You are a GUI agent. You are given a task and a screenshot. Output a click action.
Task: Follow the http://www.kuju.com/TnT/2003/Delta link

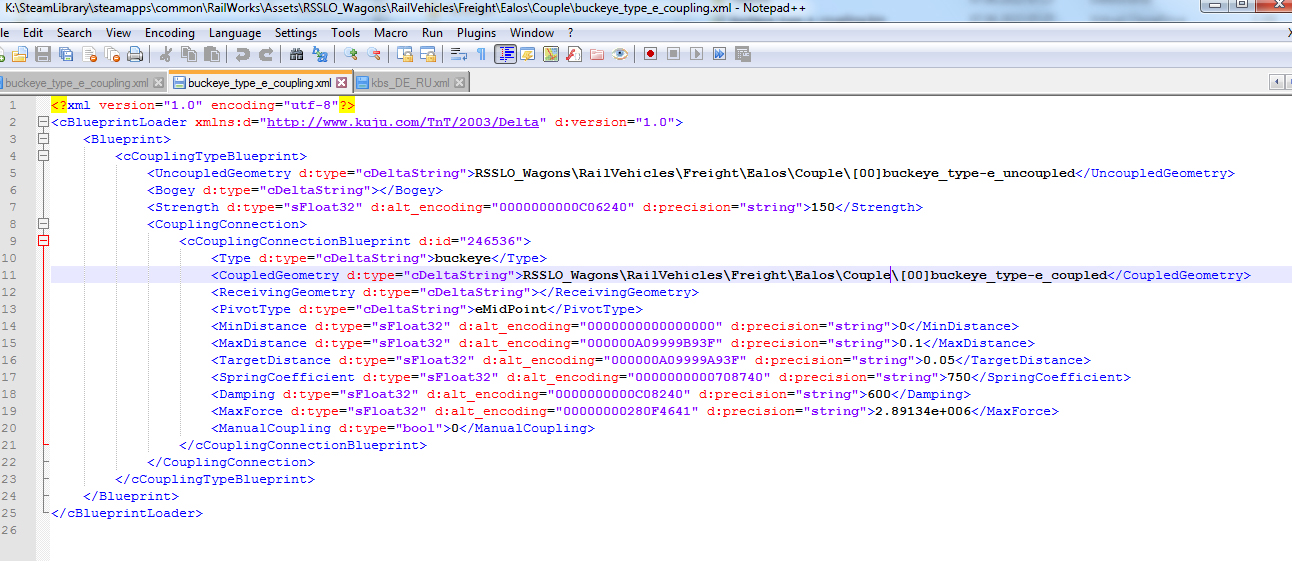405,122
